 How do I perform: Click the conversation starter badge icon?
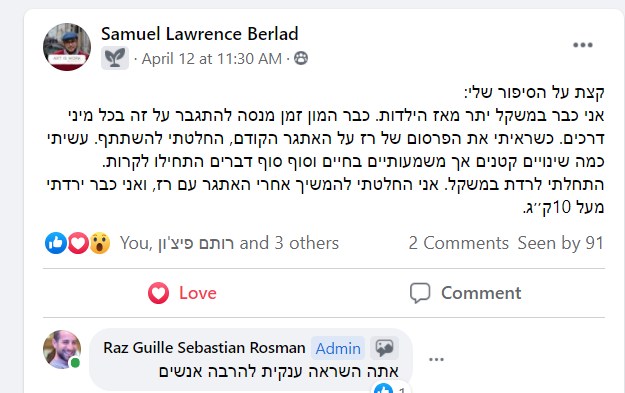(384, 348)
